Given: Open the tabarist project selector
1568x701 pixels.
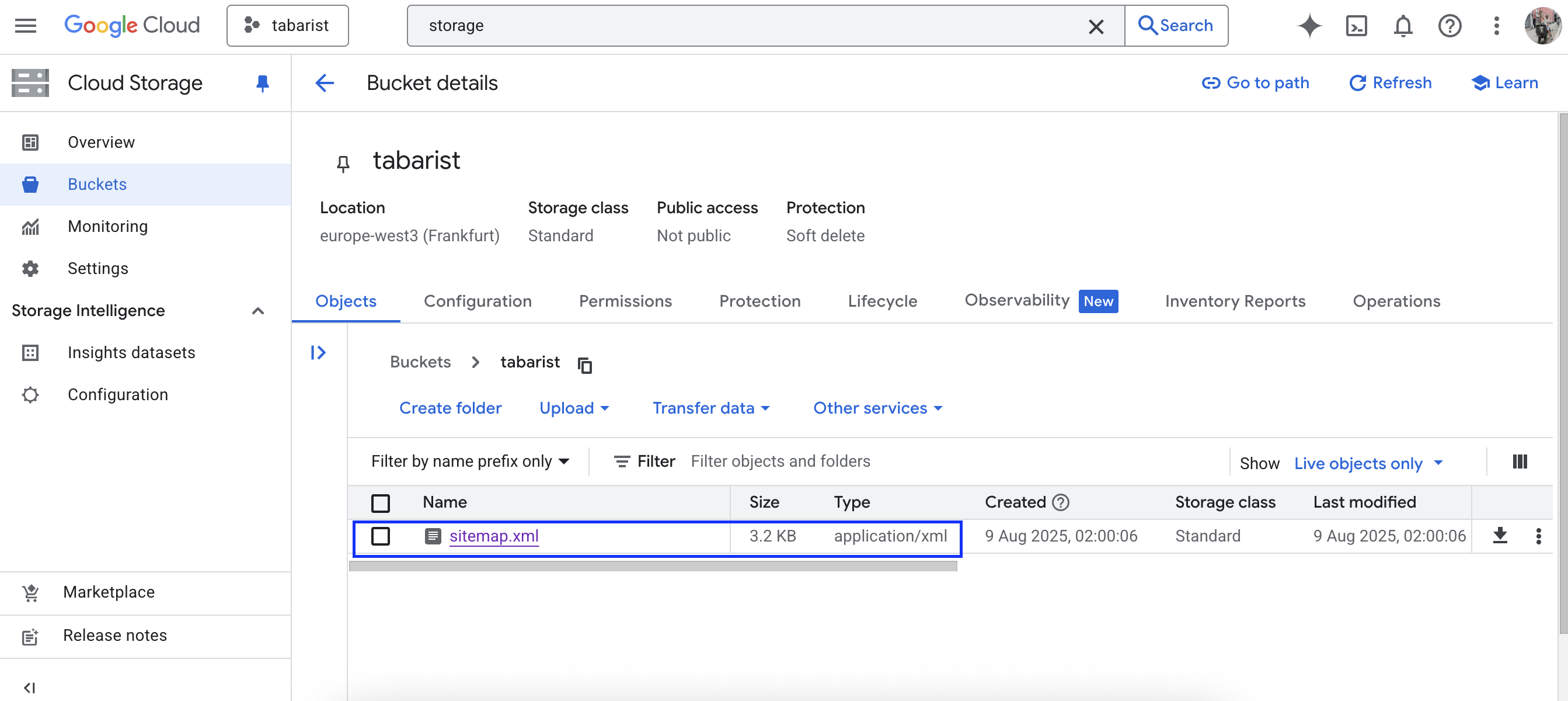Looking at the screenshot, I should point(287,26).
